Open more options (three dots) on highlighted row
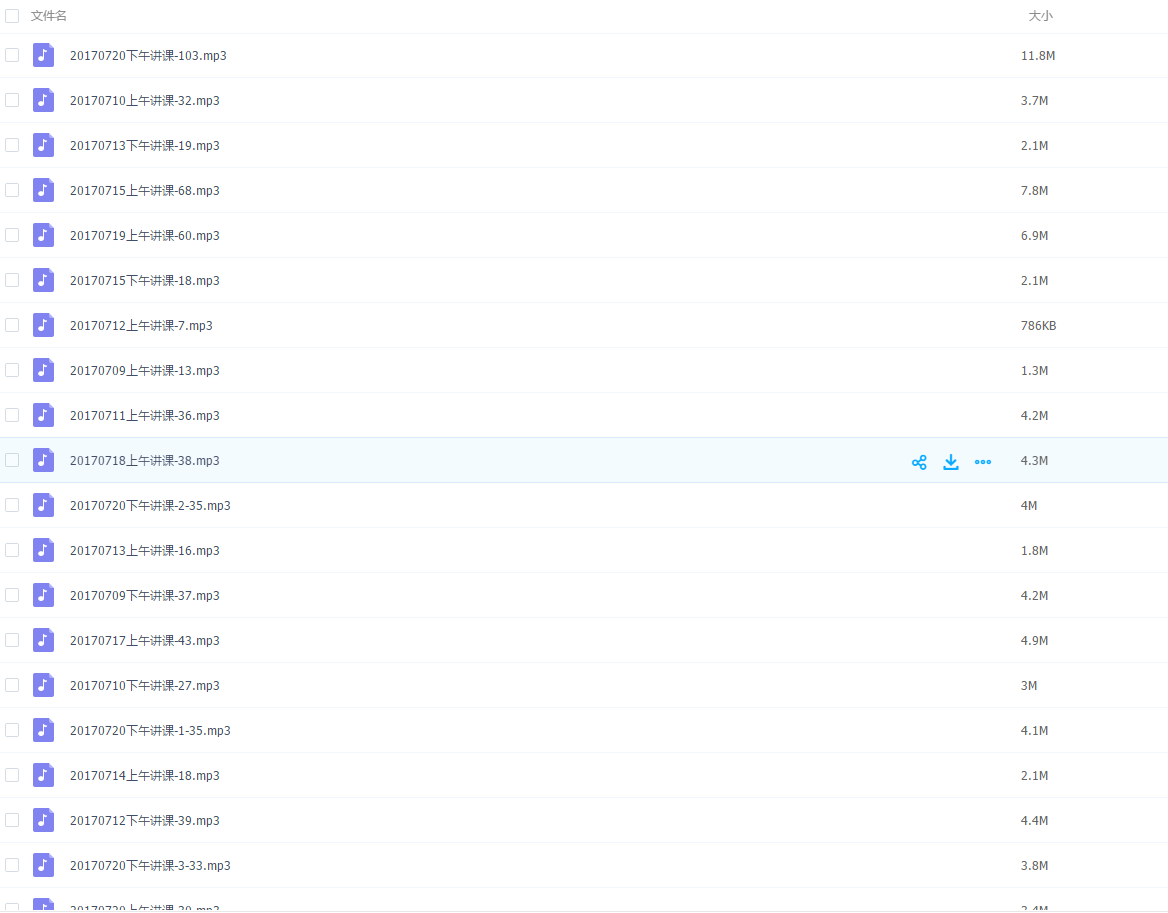This screenshot has height=913, width=1168. 983,461
